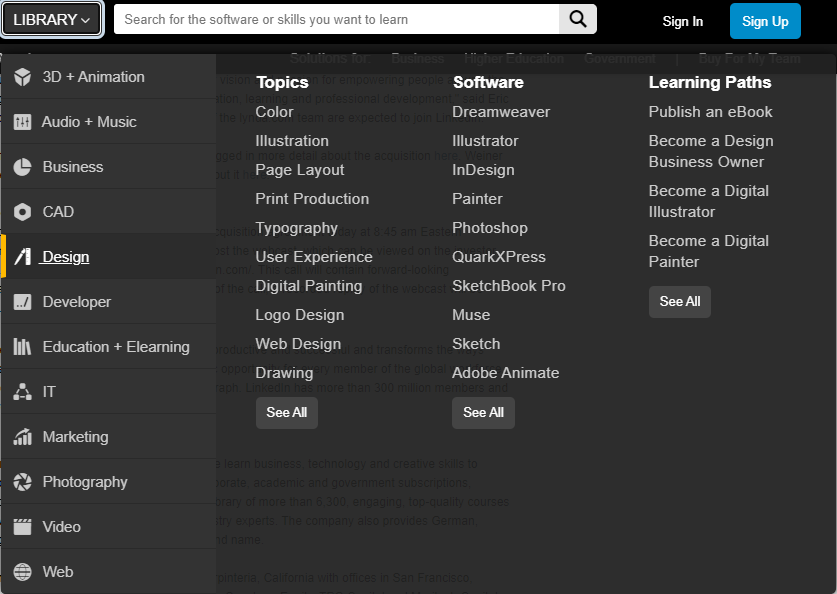Click See All under Learning Paths
837x594 pixels.
[x=680, y=302]
